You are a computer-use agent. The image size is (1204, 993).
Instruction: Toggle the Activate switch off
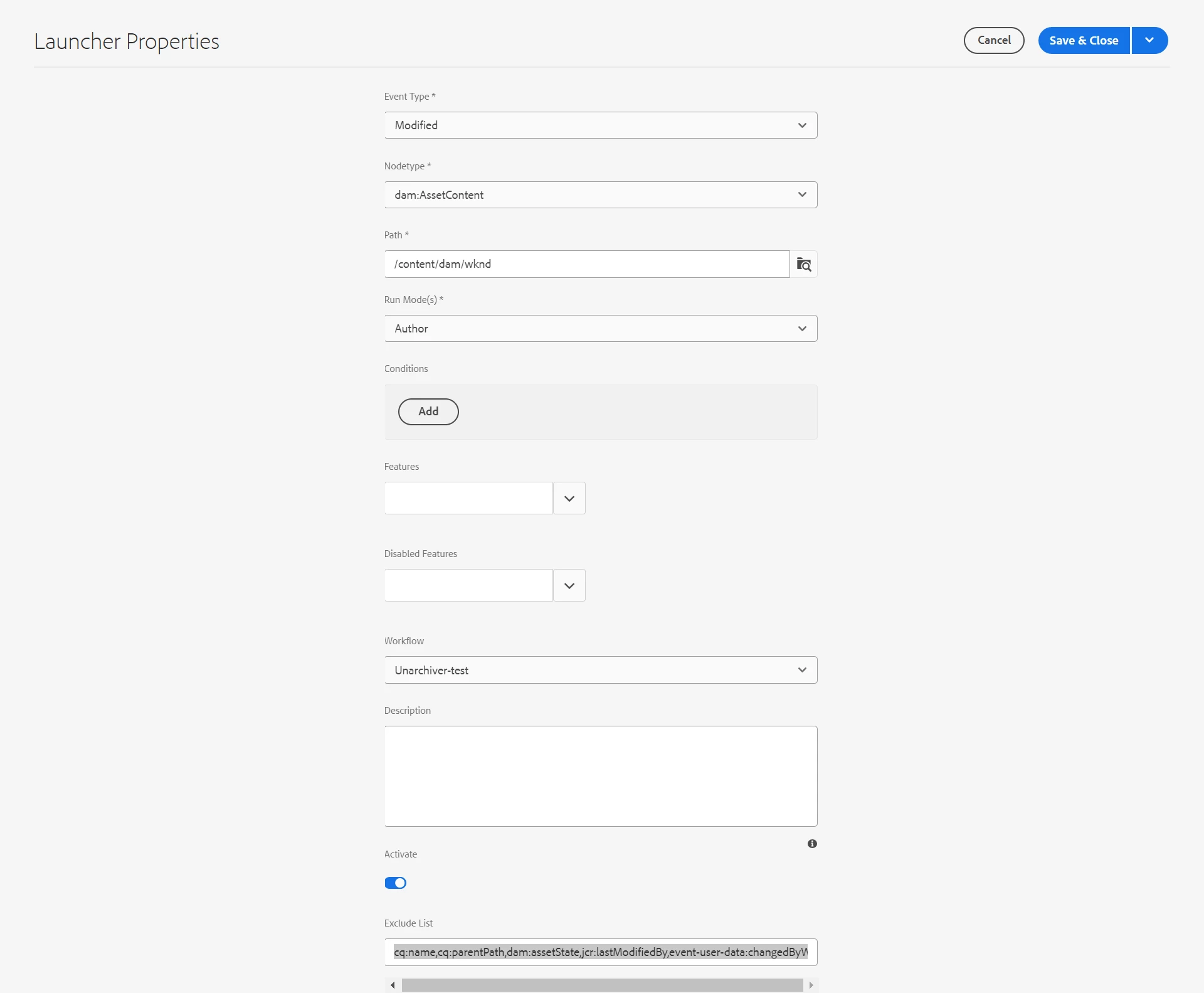[x=395, y=883]
